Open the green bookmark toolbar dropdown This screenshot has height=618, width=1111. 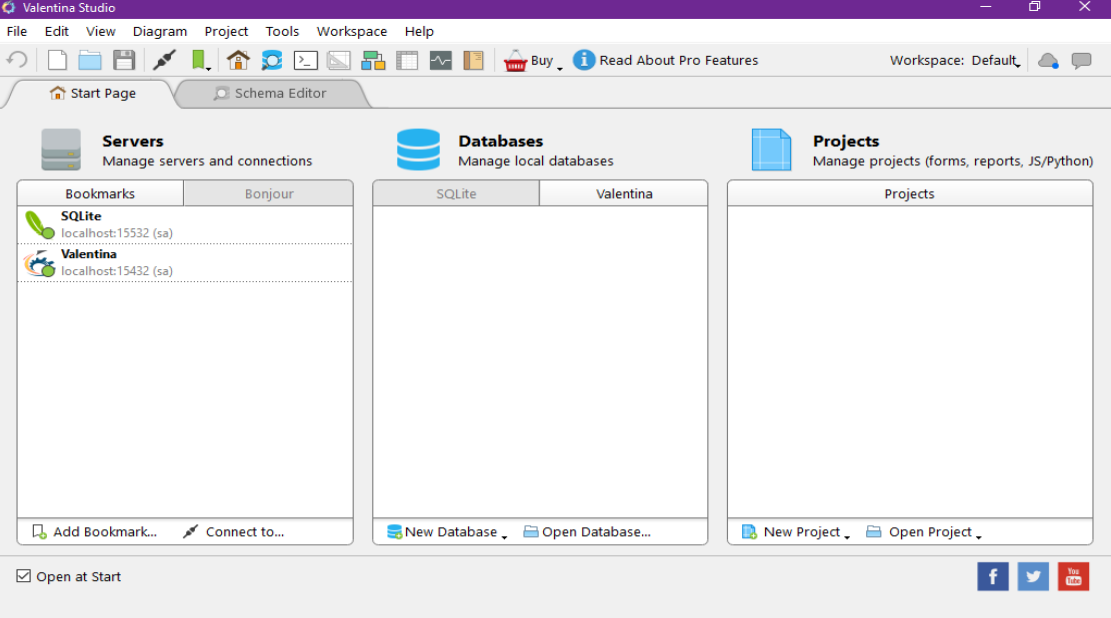pyautogui.click(x=201, y=60)
